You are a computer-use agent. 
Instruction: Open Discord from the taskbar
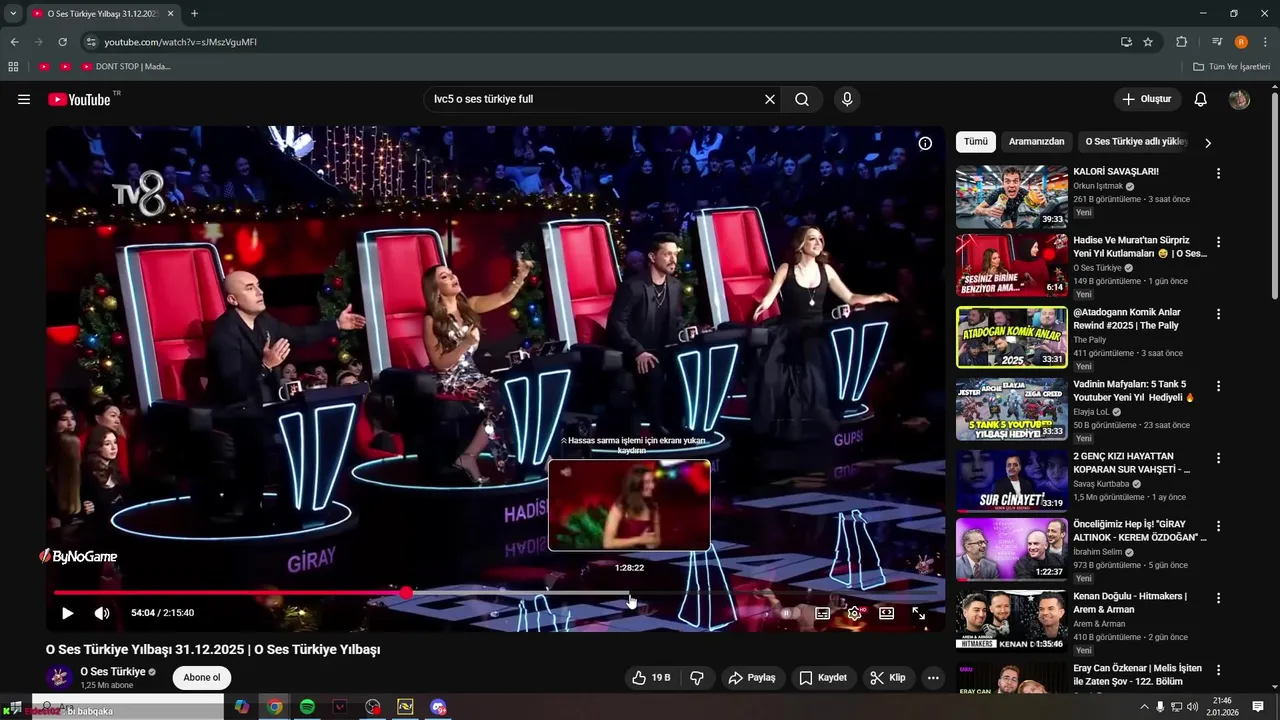[438, 707]
